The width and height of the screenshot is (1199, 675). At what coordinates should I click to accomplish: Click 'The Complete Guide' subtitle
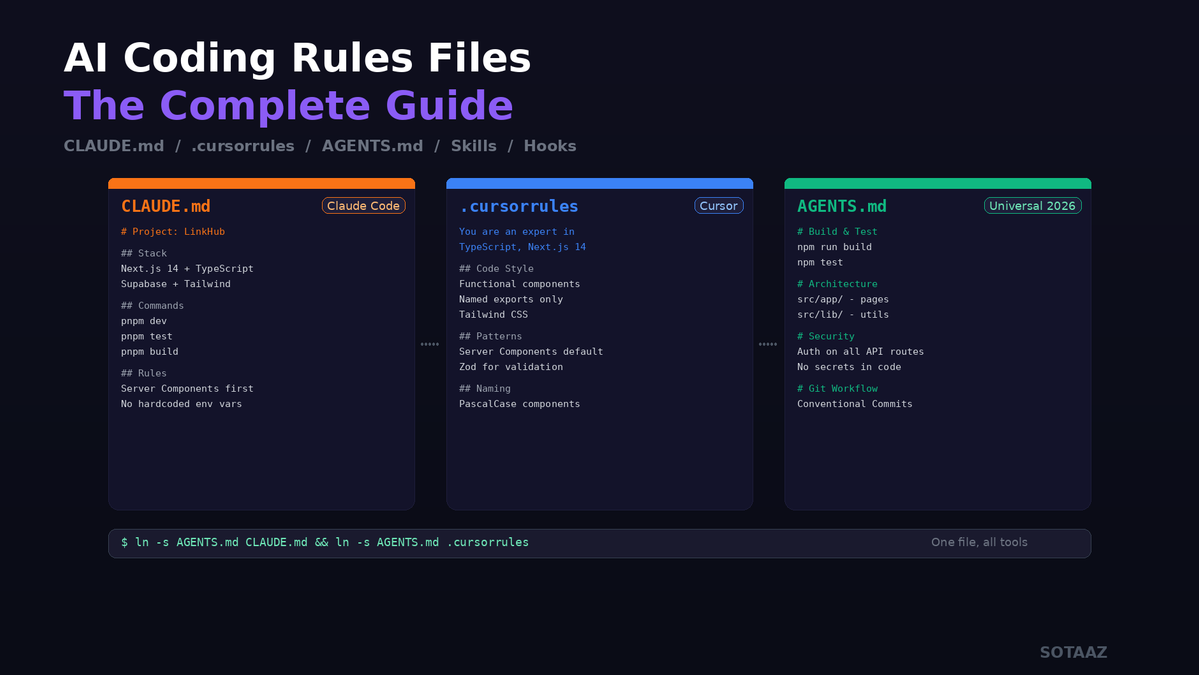point(287,105)
